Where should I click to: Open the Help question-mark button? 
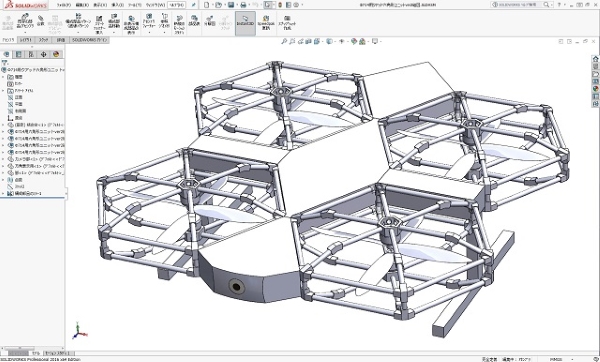tap(559, 5)
